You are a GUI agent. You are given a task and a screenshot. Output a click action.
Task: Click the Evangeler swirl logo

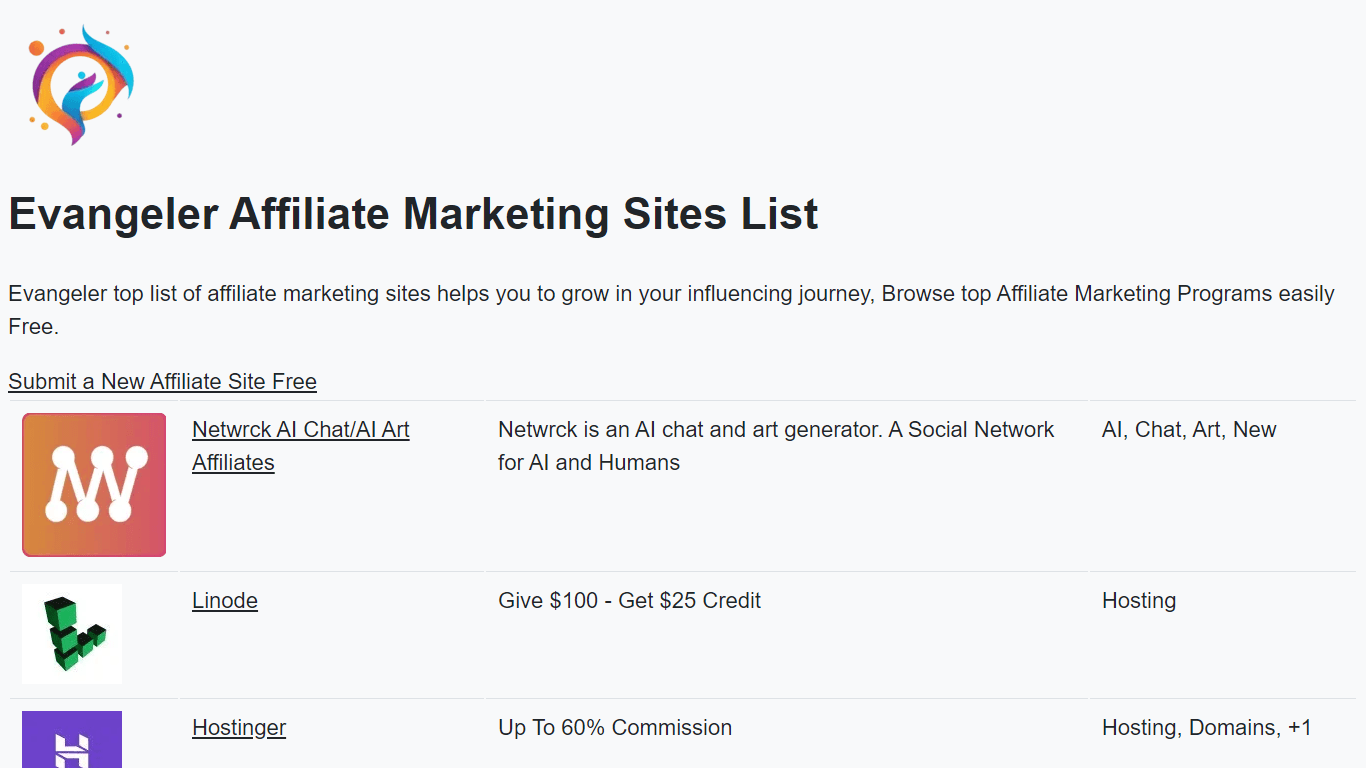coord(81,85)
